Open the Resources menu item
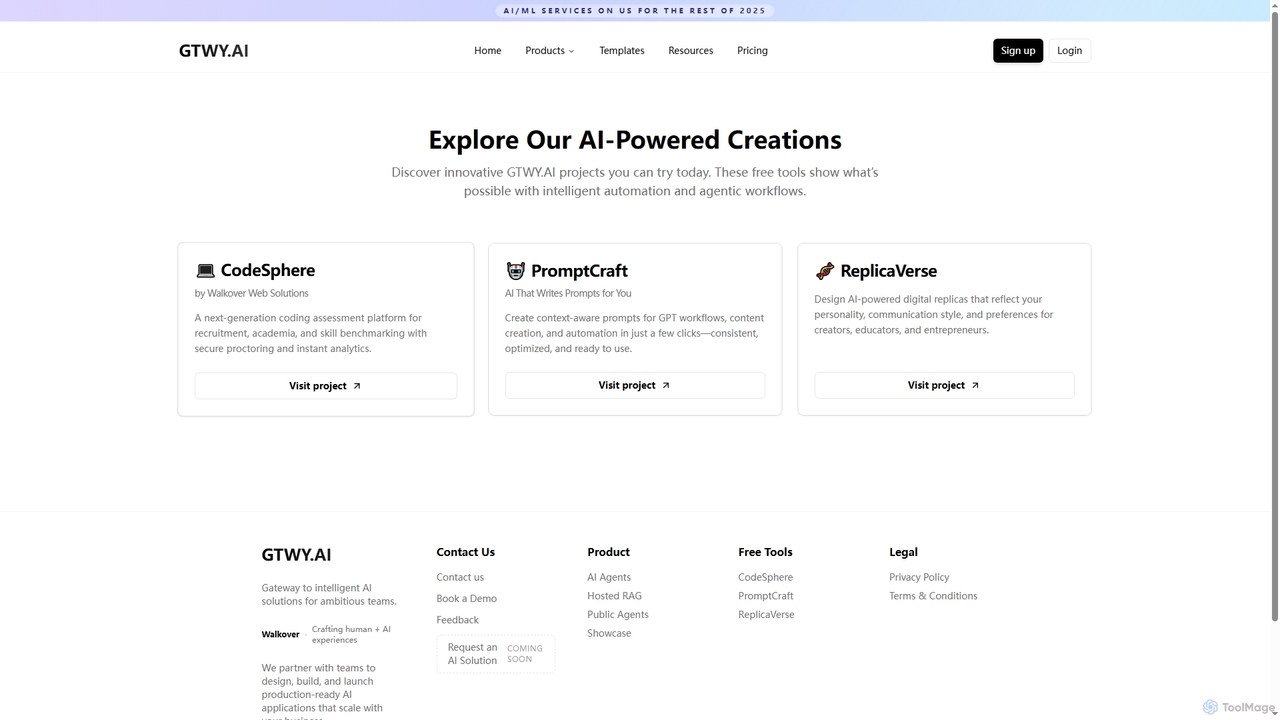The image size is (1280, 720). (x=691, y=51)
